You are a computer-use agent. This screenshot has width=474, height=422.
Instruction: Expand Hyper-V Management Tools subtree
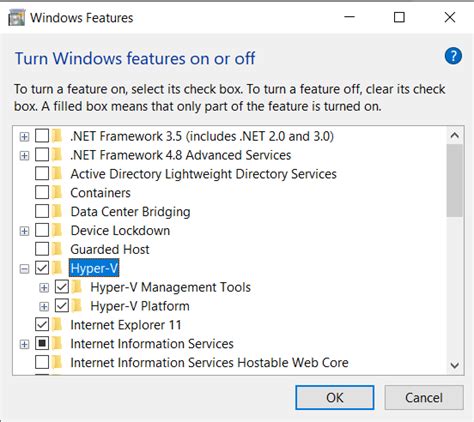44,288
